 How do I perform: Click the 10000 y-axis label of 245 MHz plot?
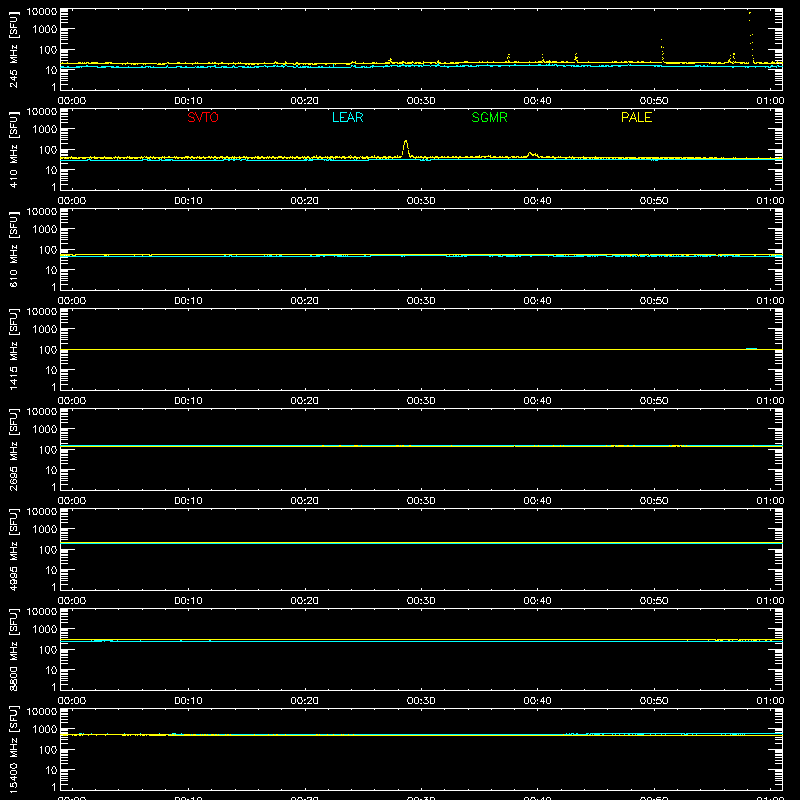click(x=42, y=12)
